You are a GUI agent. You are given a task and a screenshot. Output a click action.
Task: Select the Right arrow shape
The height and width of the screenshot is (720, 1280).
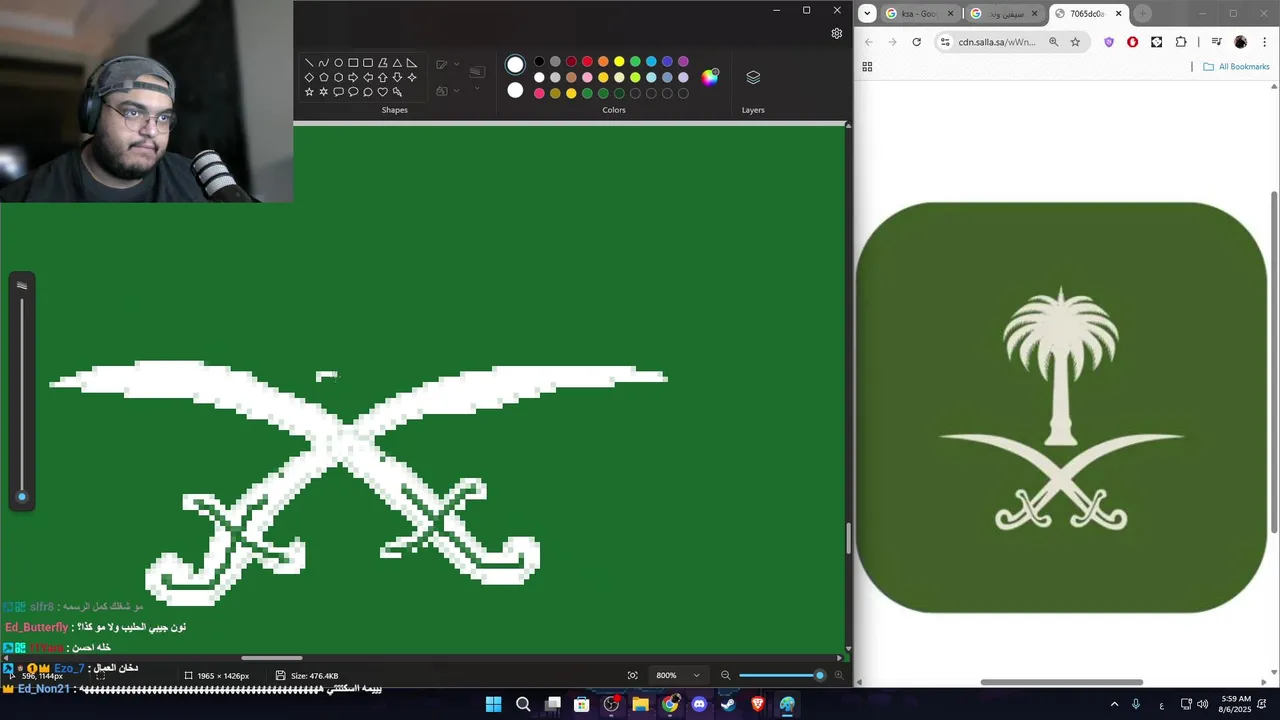[353, 77]
